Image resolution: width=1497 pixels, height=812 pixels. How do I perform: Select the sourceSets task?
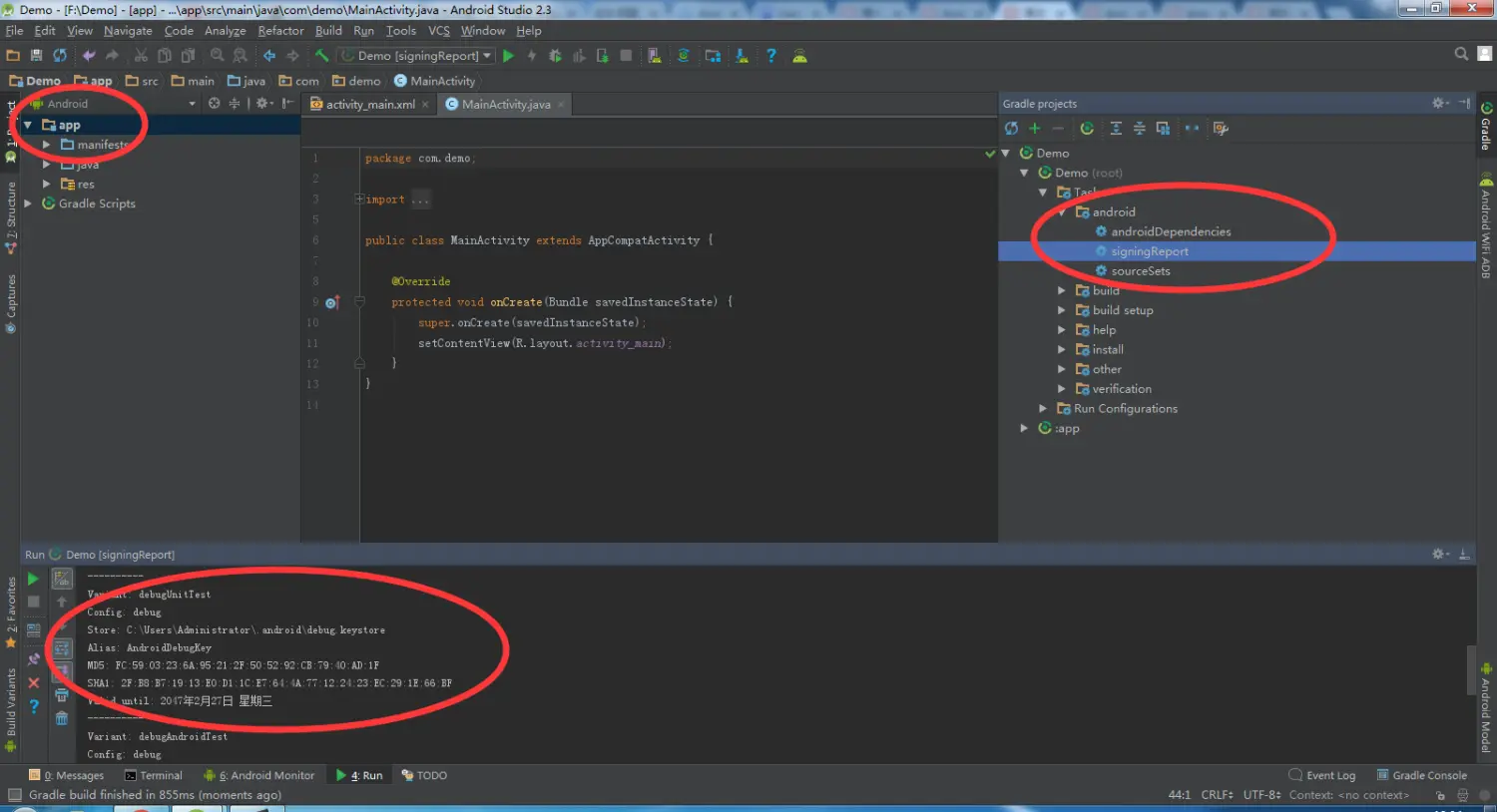pyautogui.click(x=1141, y=271)
